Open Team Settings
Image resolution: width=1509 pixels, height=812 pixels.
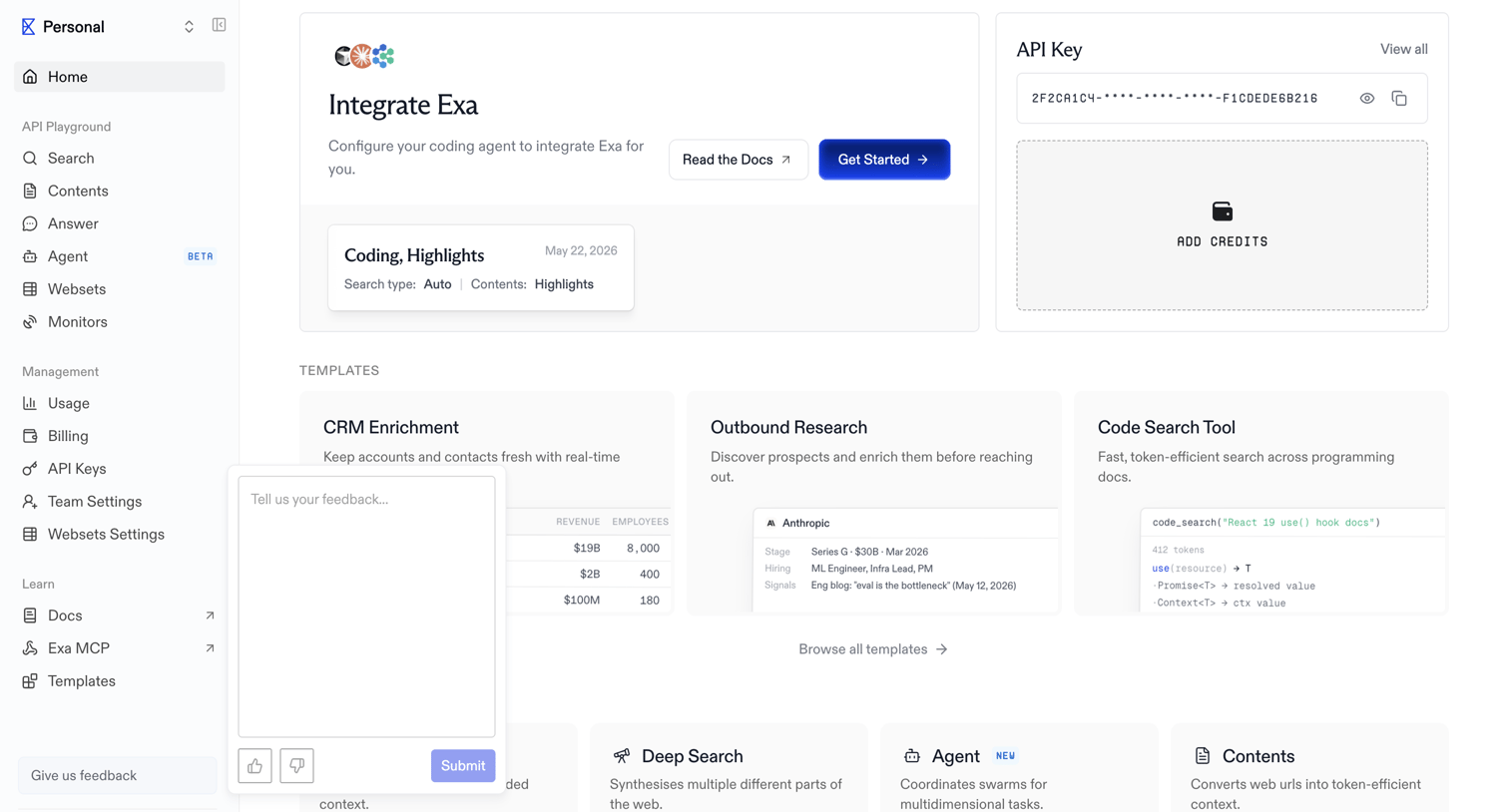click(x=119, y=502)
